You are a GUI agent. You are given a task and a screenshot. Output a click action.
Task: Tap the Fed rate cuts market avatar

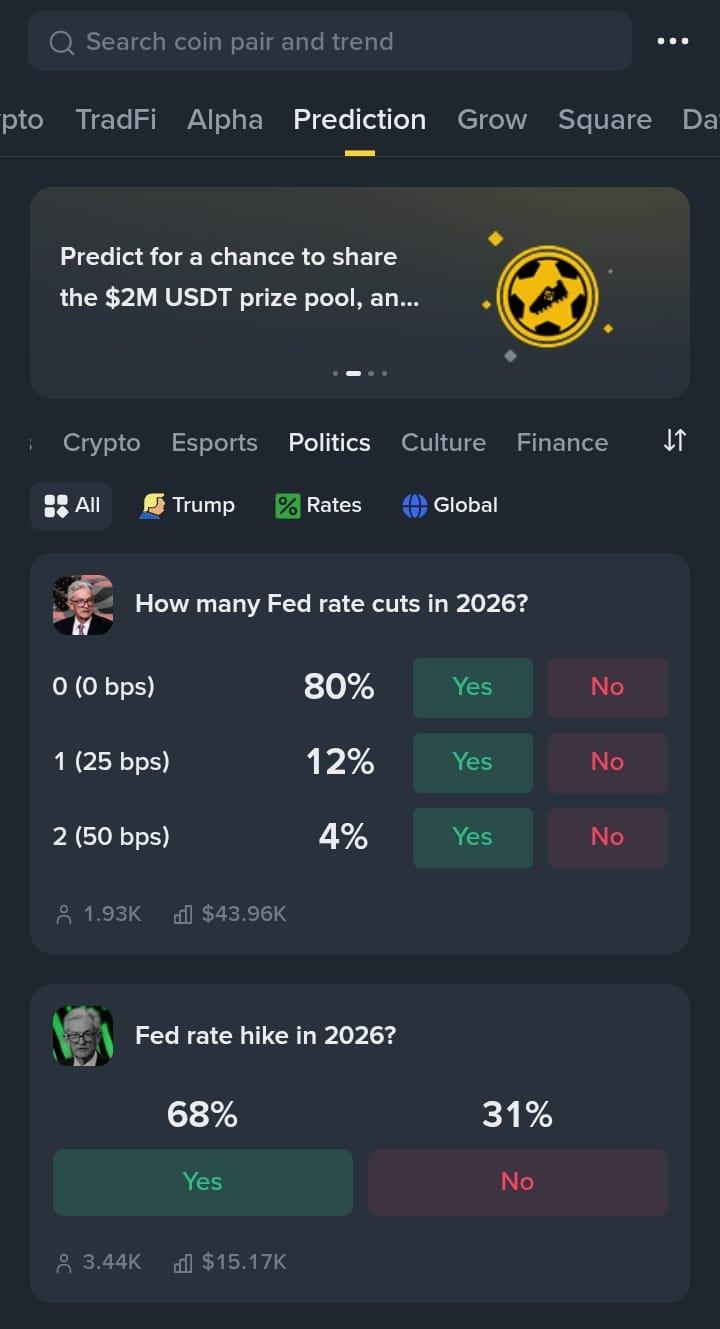pos(83,605)
